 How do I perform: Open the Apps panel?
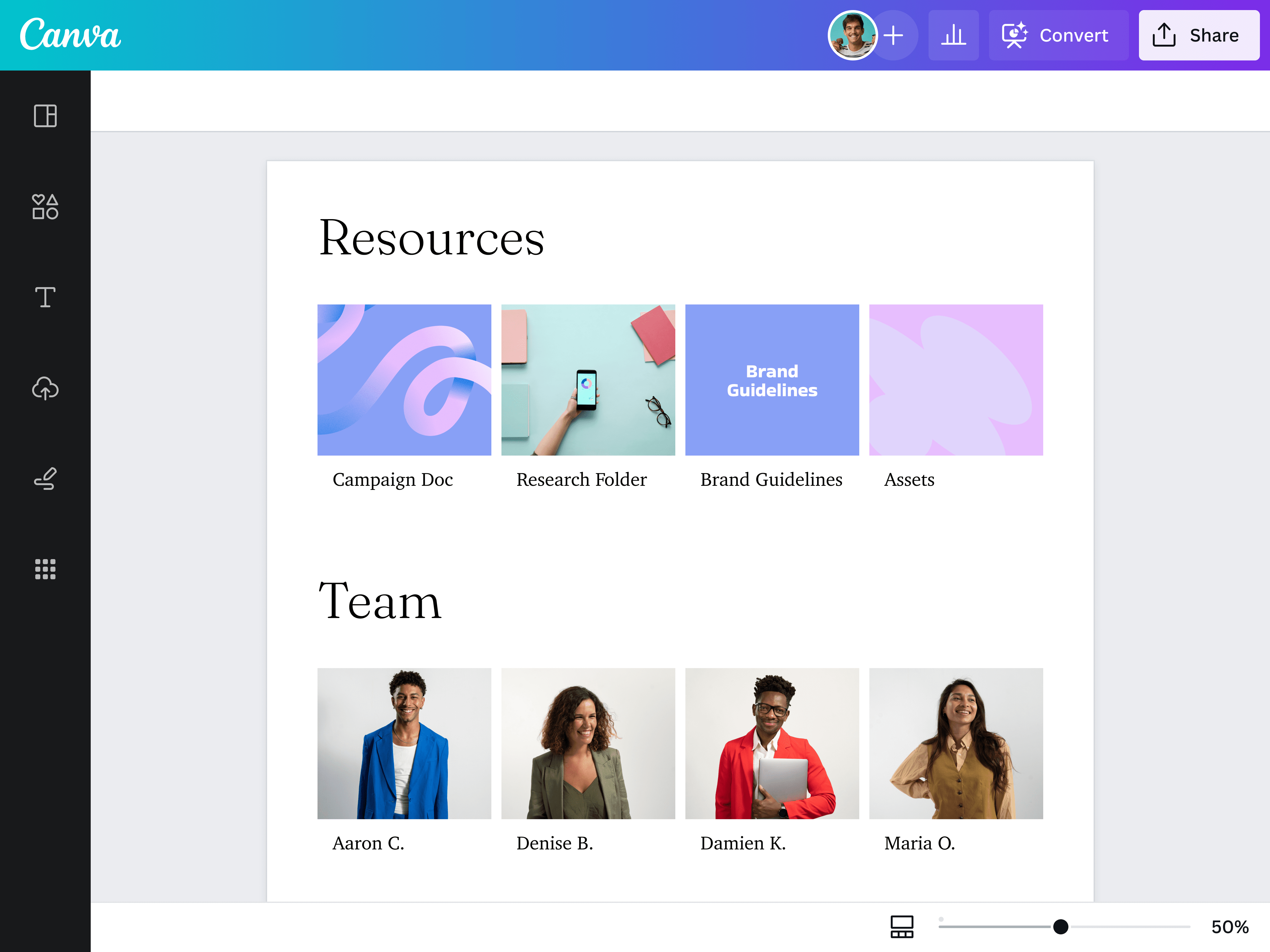(45, 569)
